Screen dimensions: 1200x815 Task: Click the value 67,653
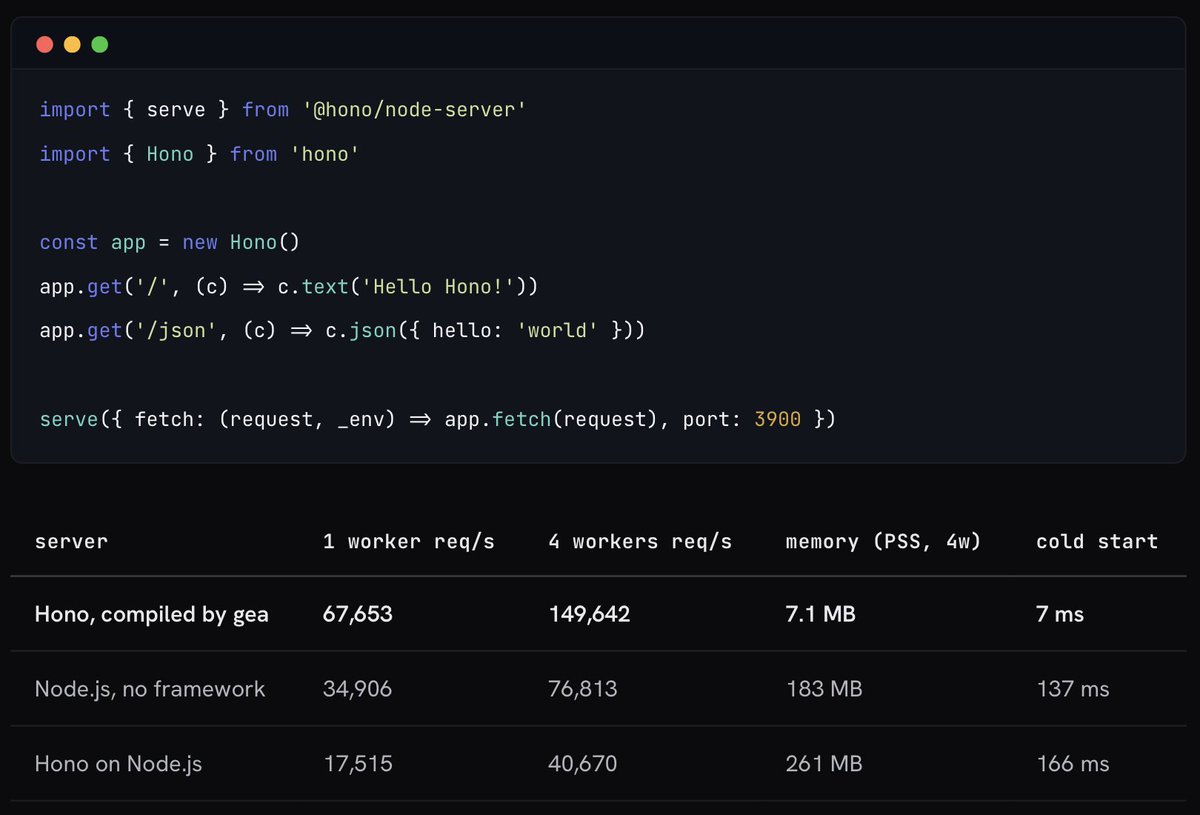tap(358, 615)
